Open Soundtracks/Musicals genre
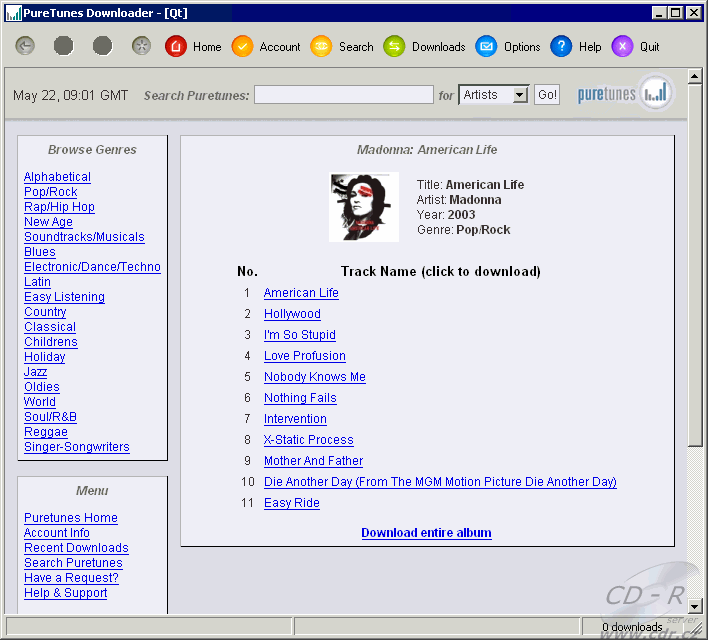 pos(84,237)
